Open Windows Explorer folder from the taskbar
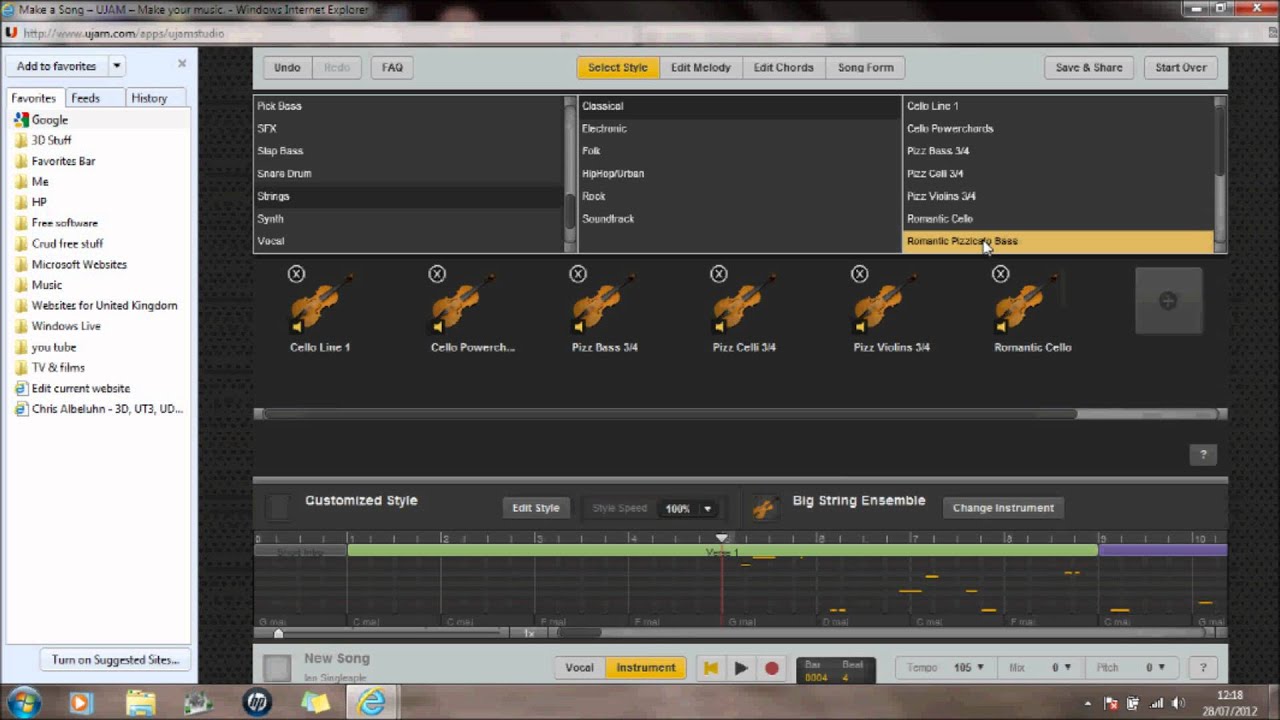 [141, 702]
